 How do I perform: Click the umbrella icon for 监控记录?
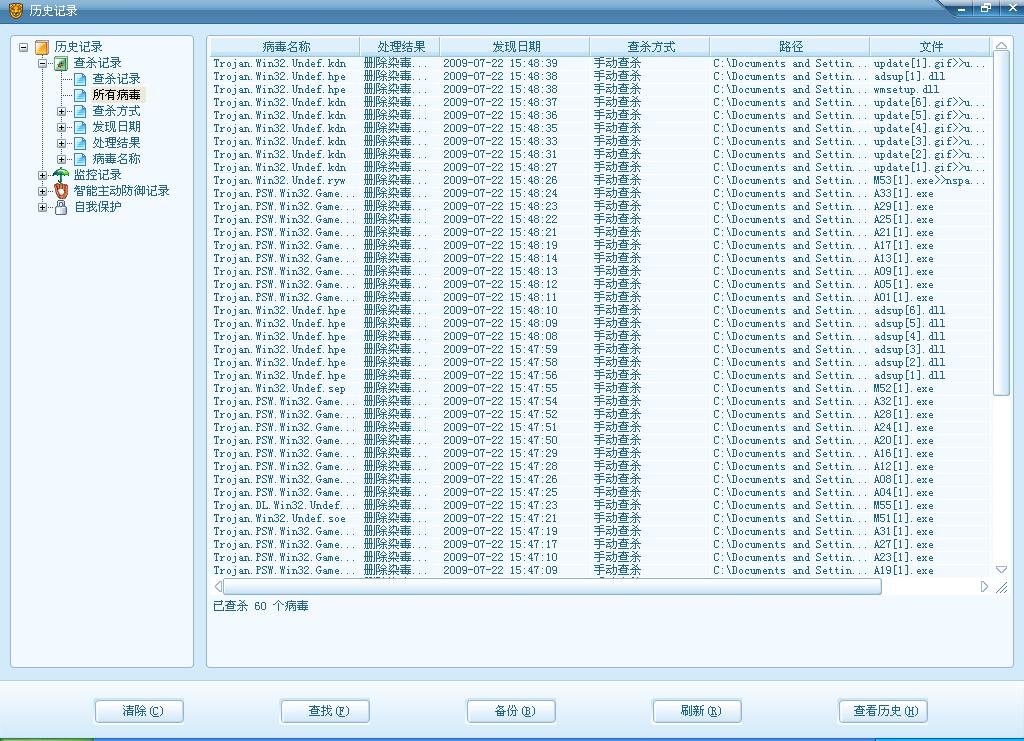[61, 175]
